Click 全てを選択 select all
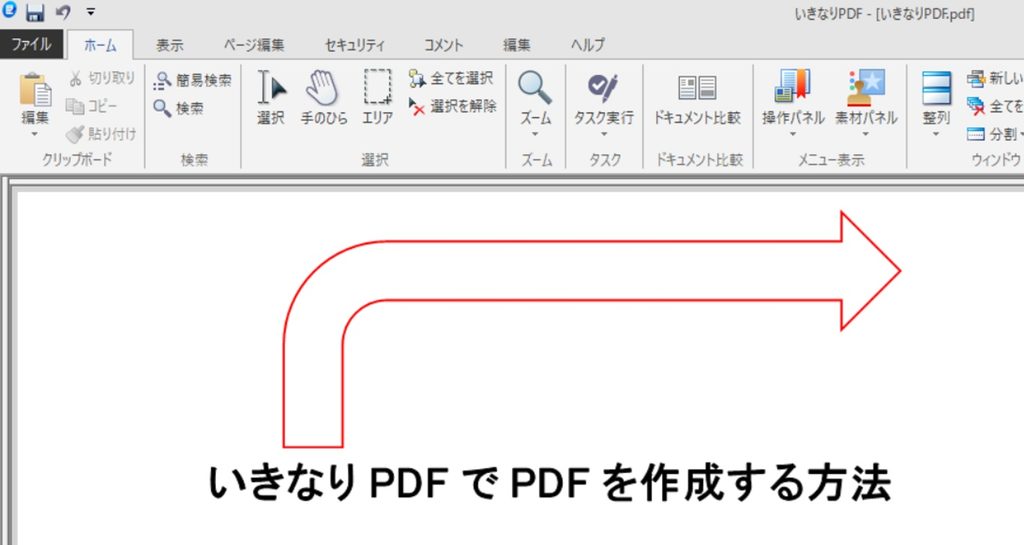Image resolution: width=1024 pixels, height=545 pixels. tap(451, 78)
